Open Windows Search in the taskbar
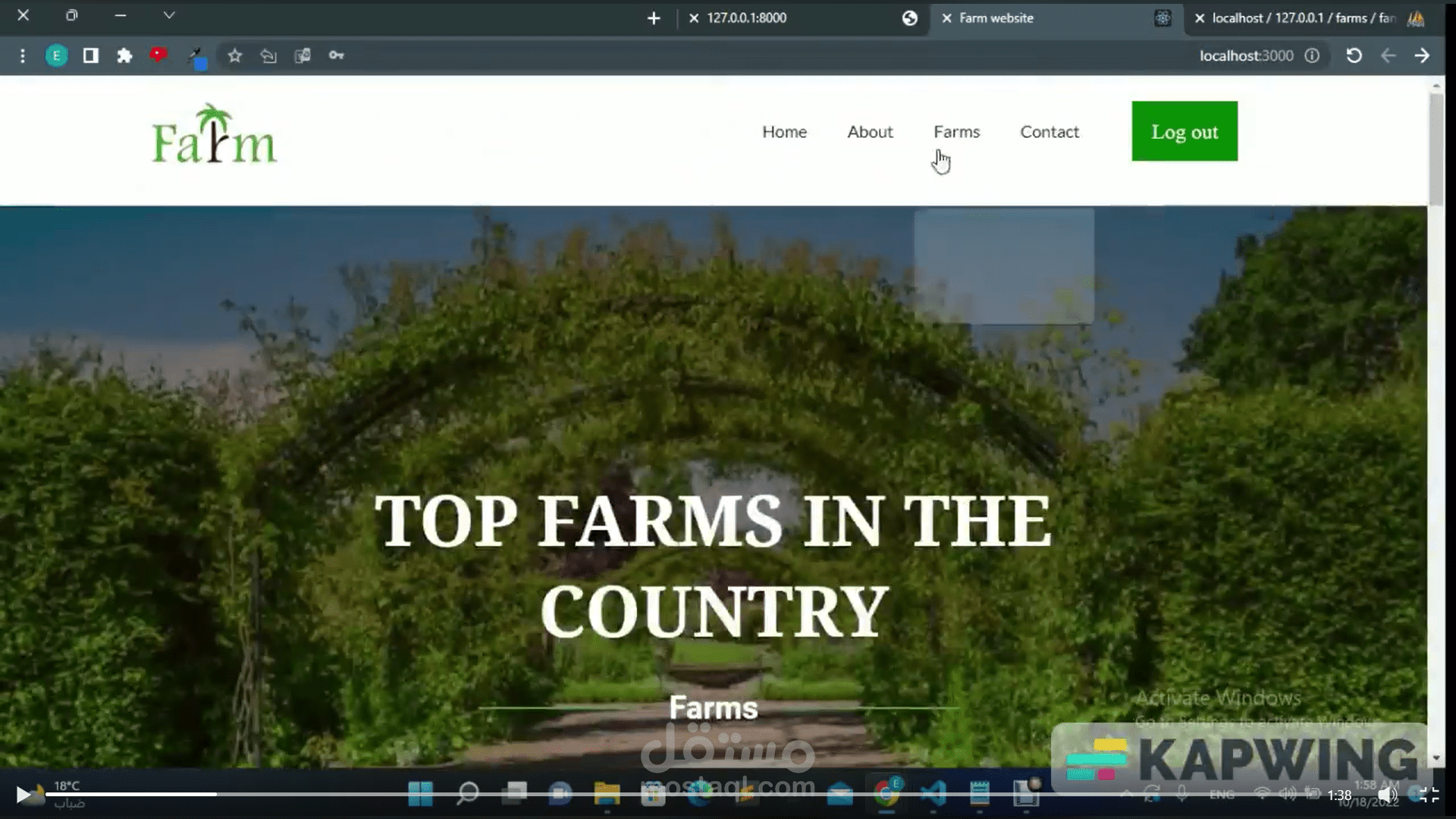The height and width of the screenshot is (819, 1456). click(x=468, y=794)
